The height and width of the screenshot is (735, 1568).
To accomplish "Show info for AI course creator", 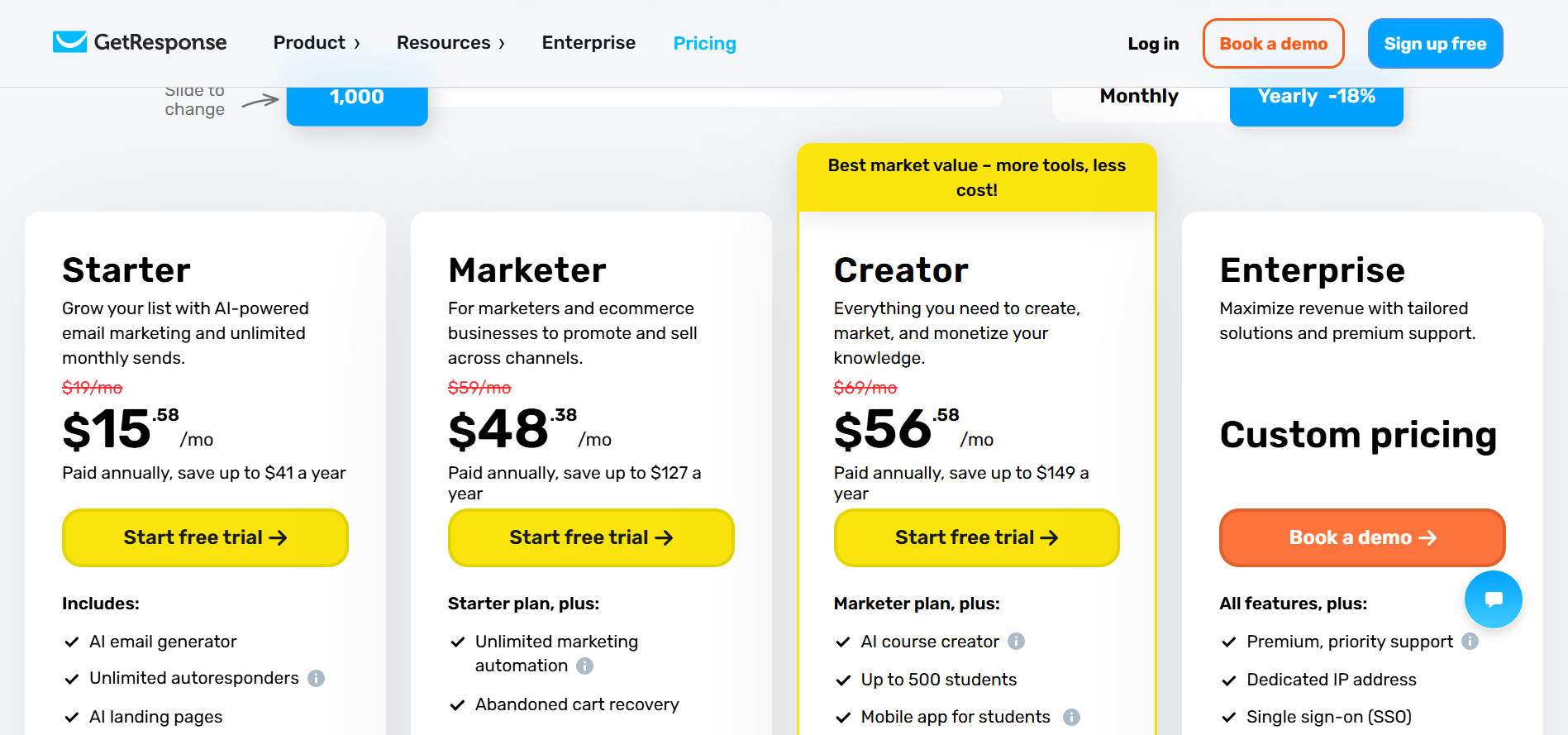I will 1017,642.
